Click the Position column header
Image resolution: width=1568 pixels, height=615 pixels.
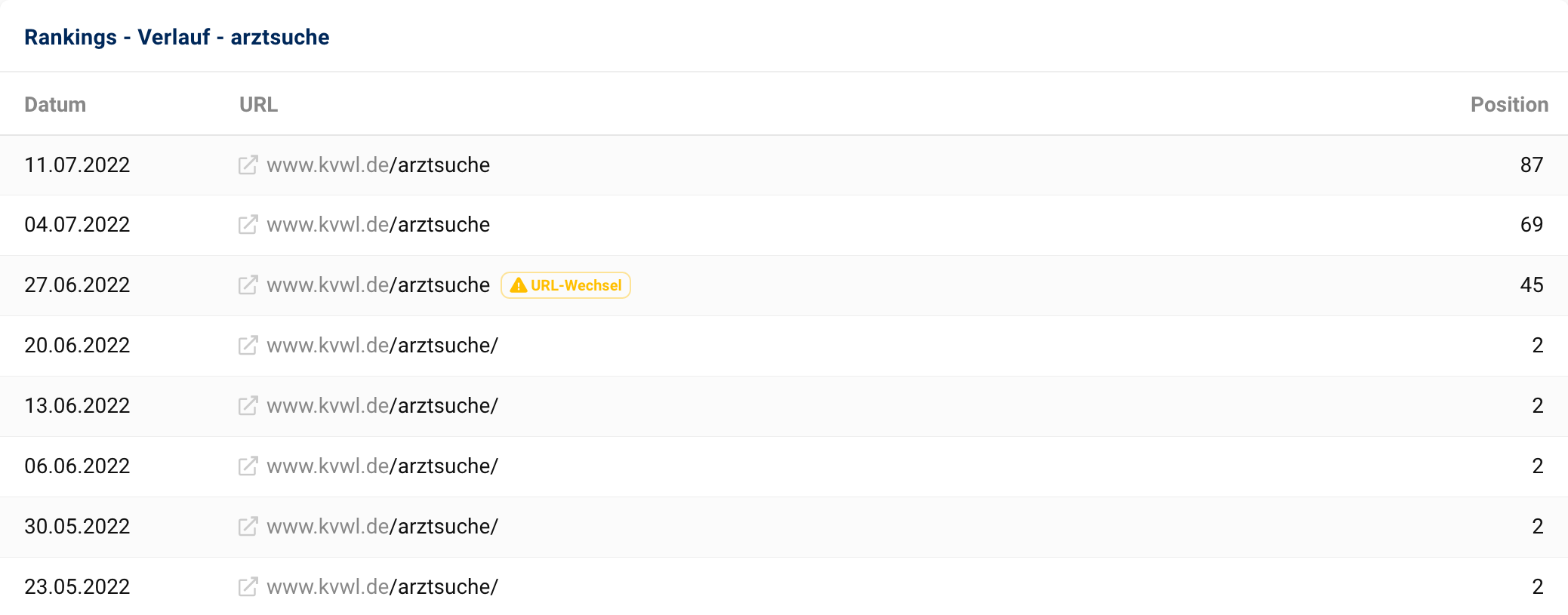coord(1508,105)
